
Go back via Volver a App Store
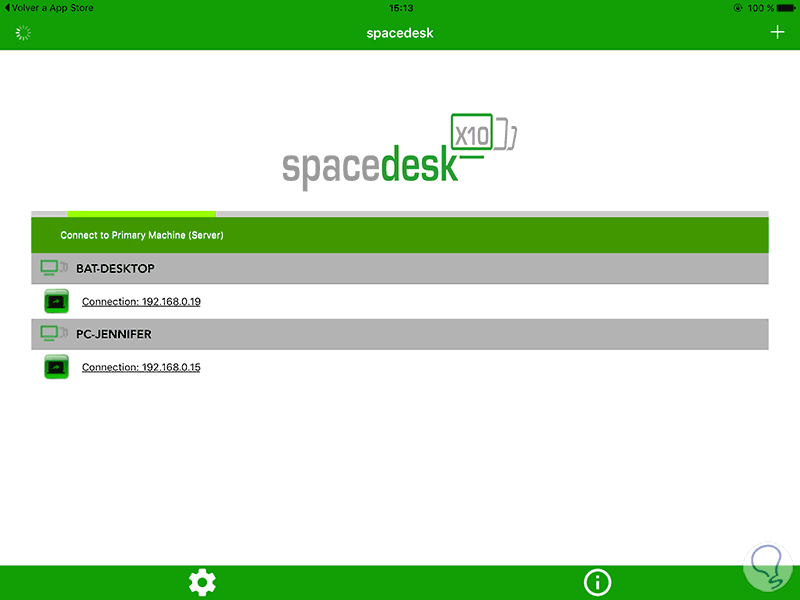point(49,8)
